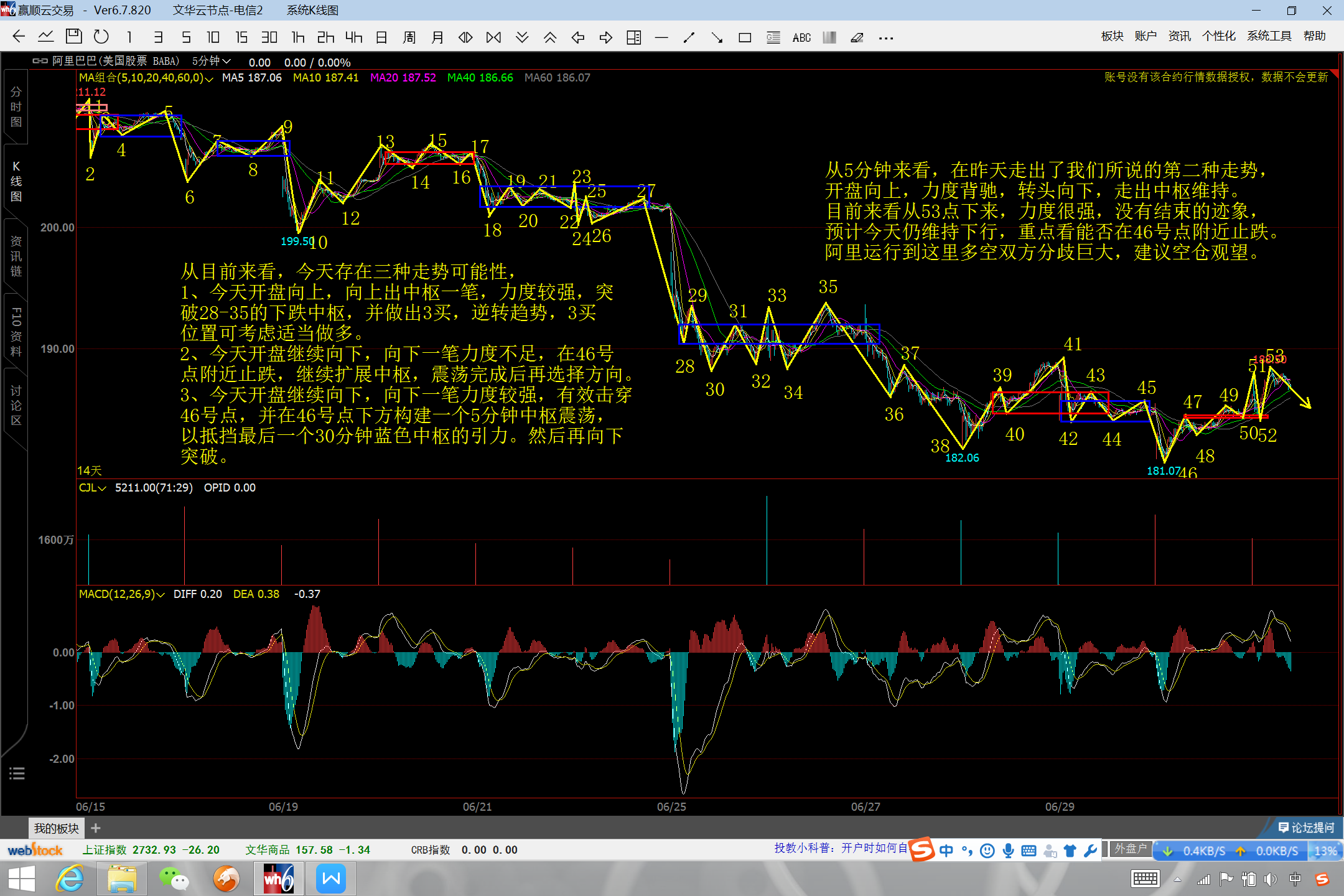Select the rectangle drawing tool
Viewport: 1344px width, 896px height.
pyautogui.click(x=745, y=38)
